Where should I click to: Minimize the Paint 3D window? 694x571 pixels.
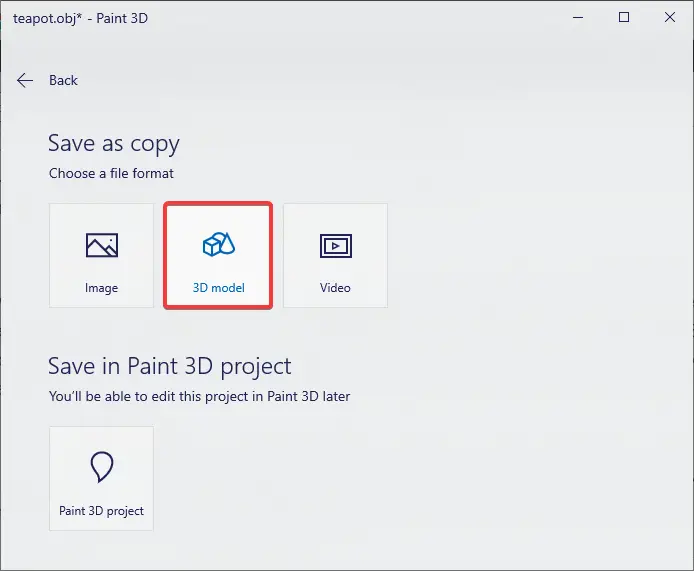click(x=578, y=18)
